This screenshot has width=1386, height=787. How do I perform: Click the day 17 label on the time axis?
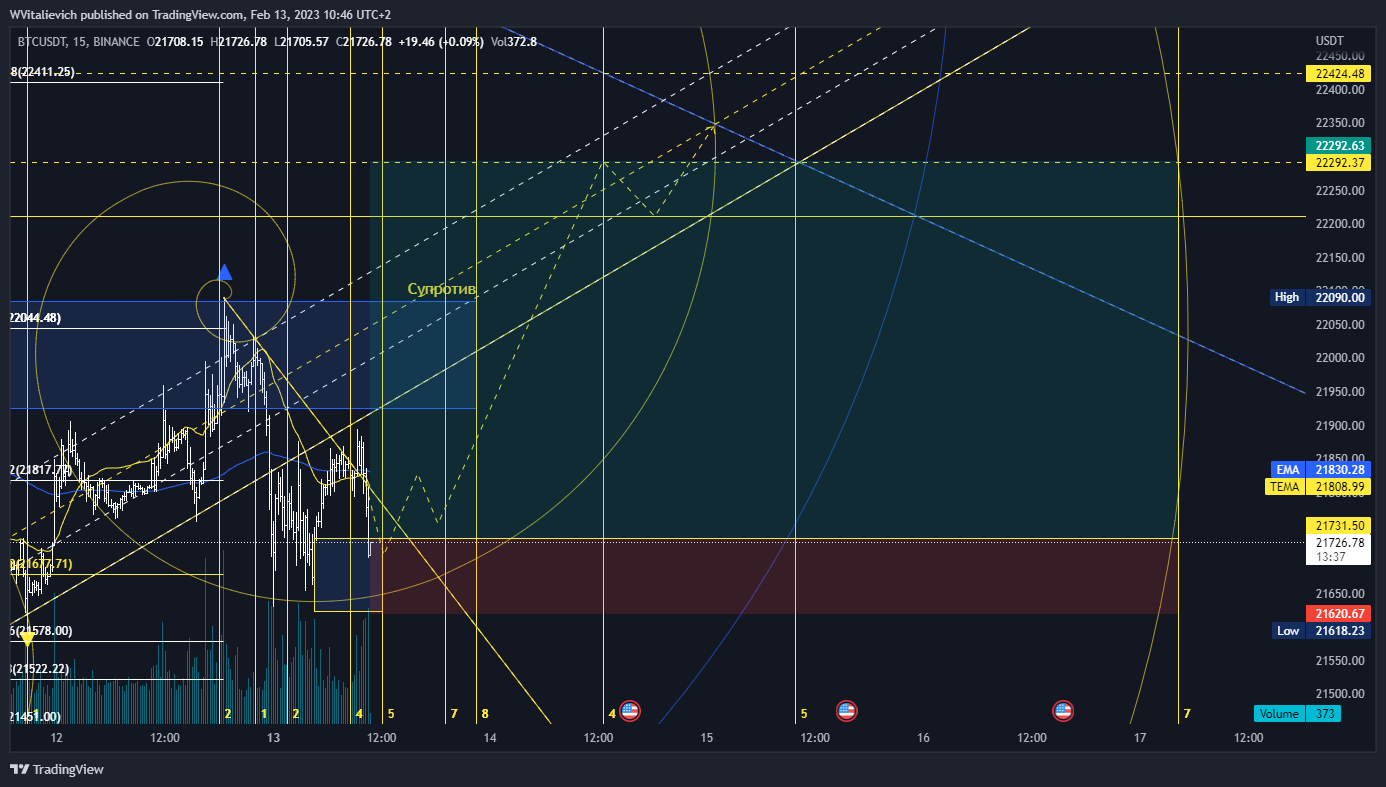click(x=1140, y=738)
